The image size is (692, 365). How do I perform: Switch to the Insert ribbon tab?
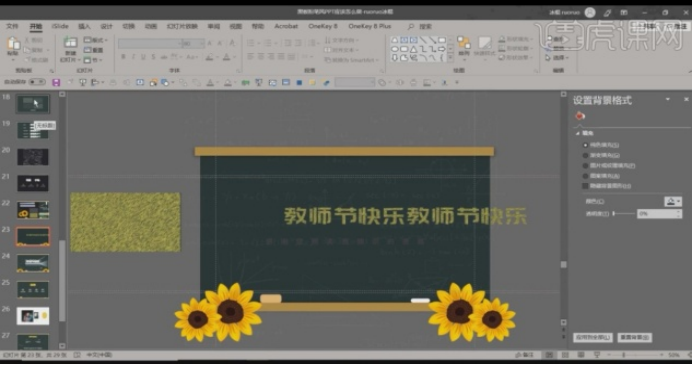pos(84,26)
